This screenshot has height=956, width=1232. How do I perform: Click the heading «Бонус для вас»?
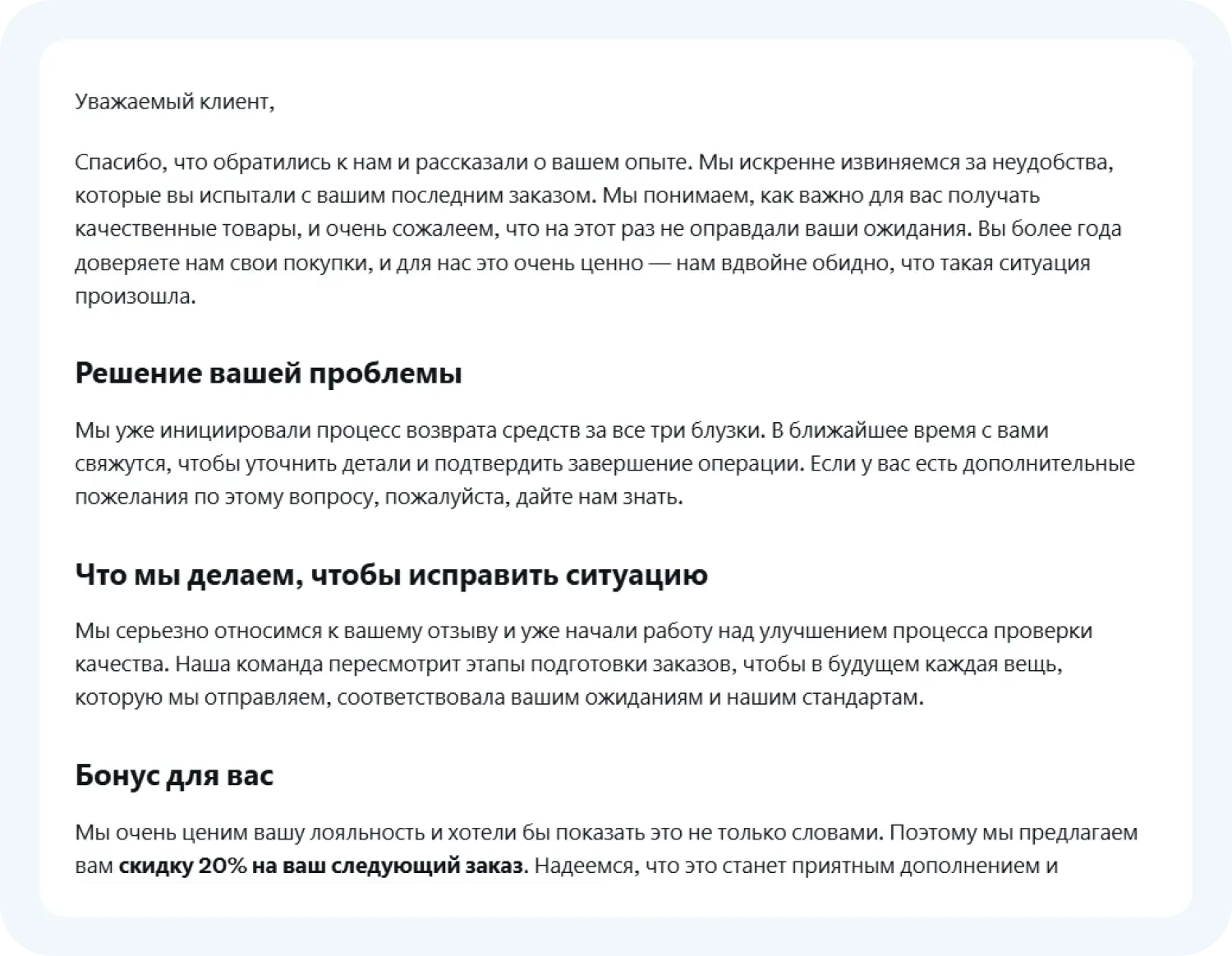tap(174, 775)
